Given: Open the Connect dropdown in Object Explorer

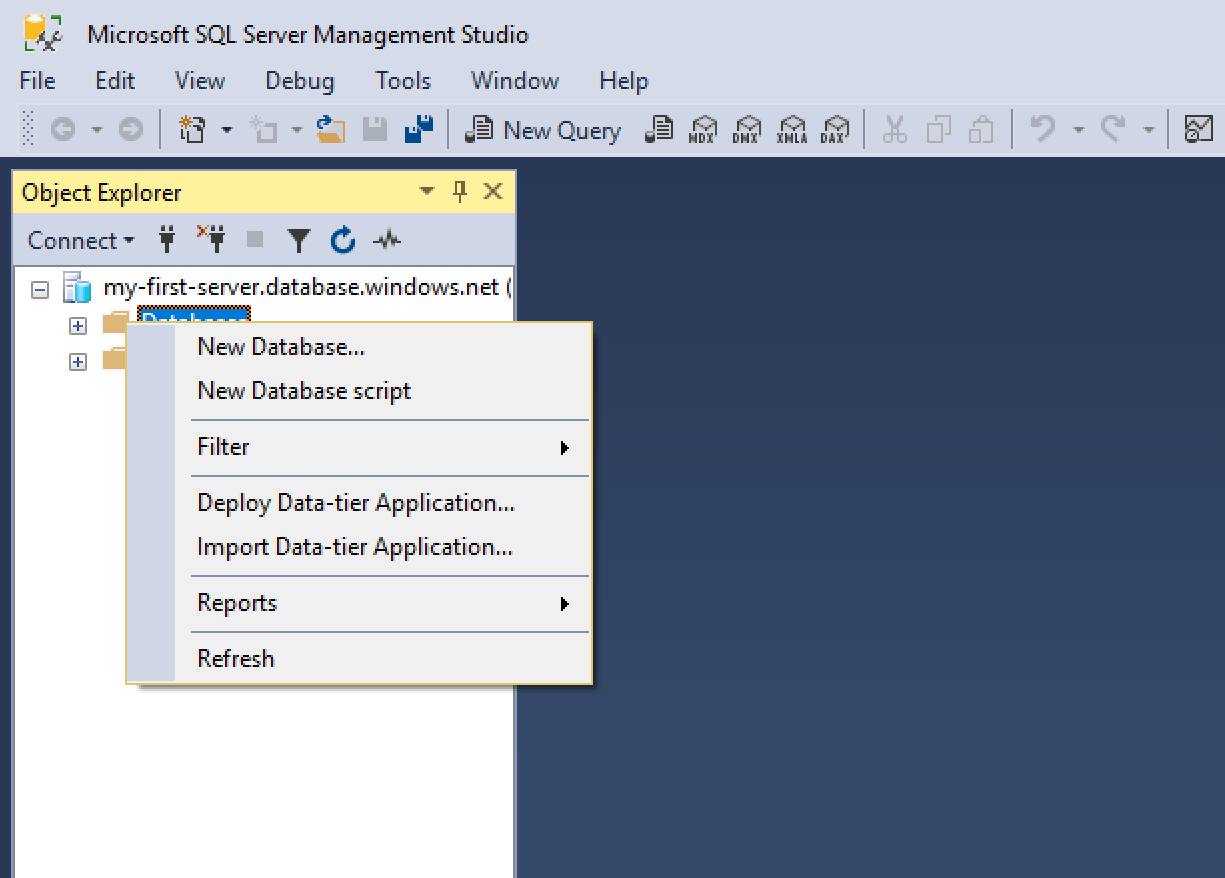Looking at the screenshot, I should 81,240.
